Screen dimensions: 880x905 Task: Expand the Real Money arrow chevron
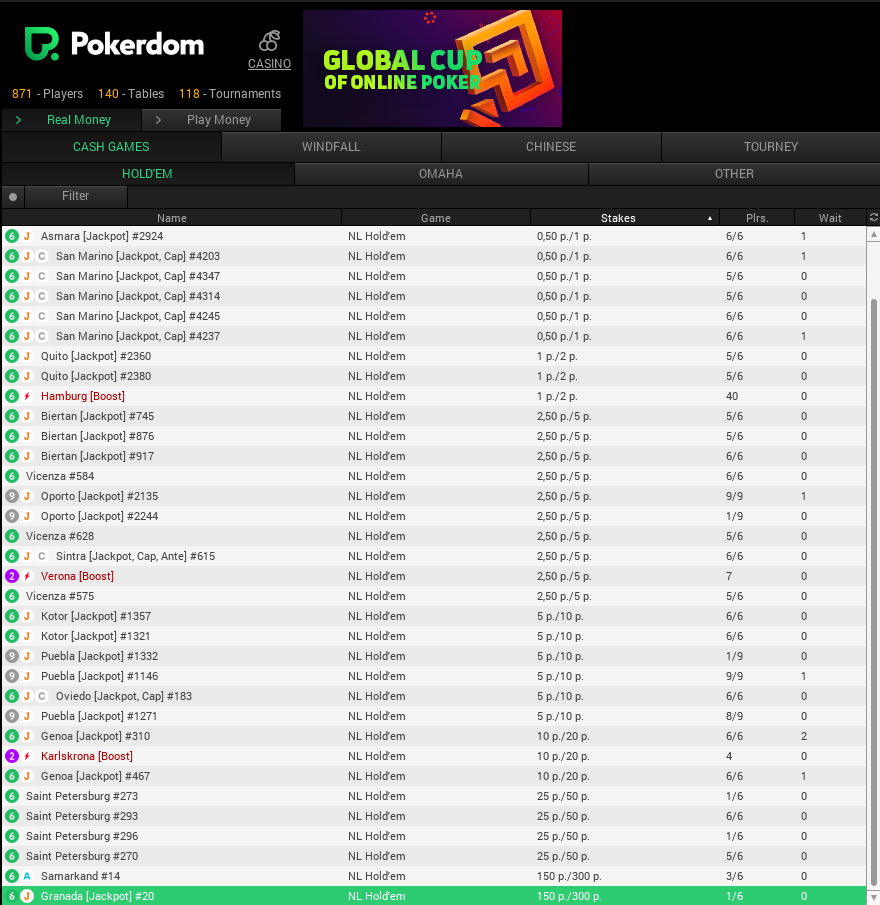18,118
